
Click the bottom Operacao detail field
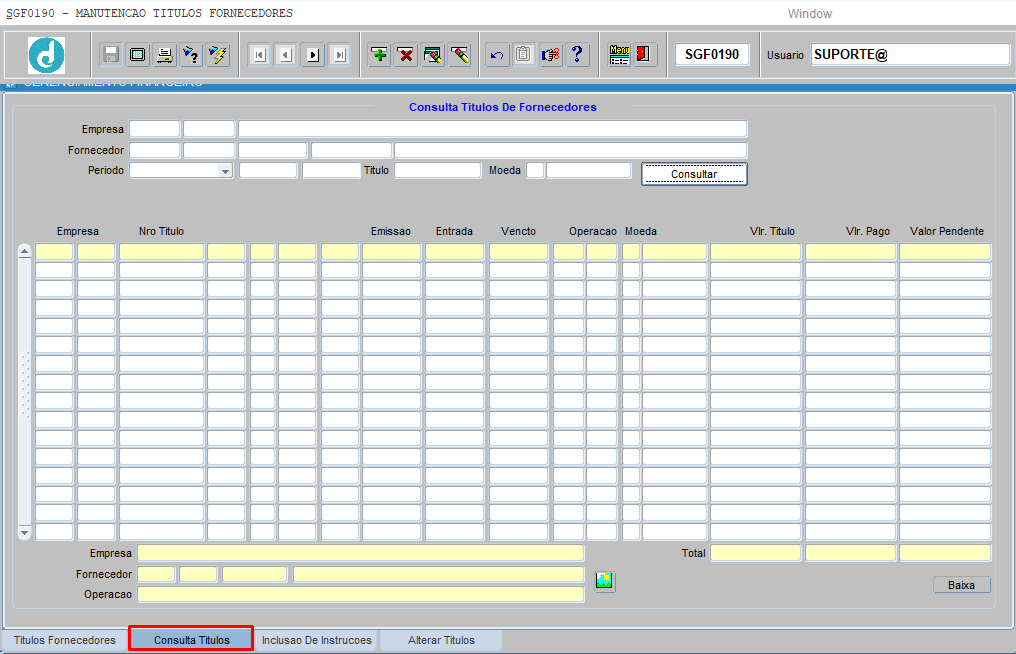pos(361,594)
